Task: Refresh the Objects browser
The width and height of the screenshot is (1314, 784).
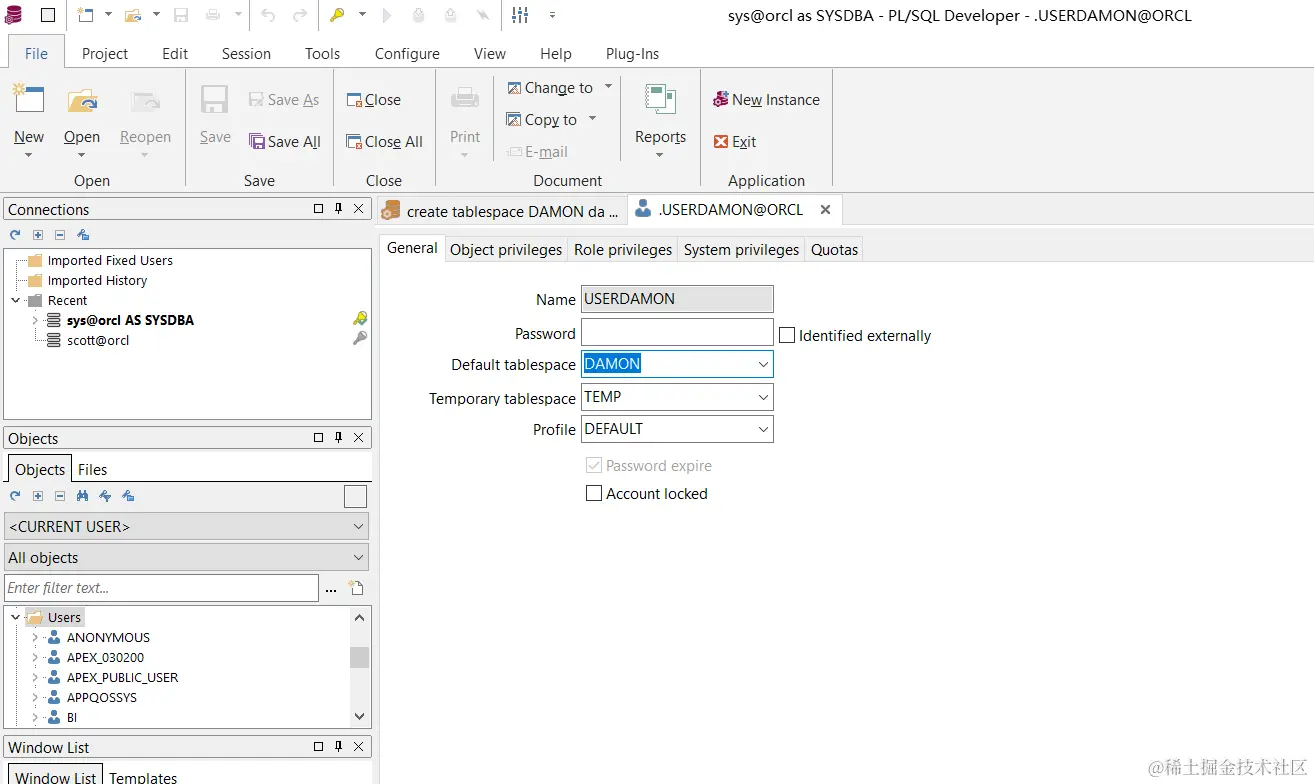Action: pyautogui.click(x=15, y=496)
